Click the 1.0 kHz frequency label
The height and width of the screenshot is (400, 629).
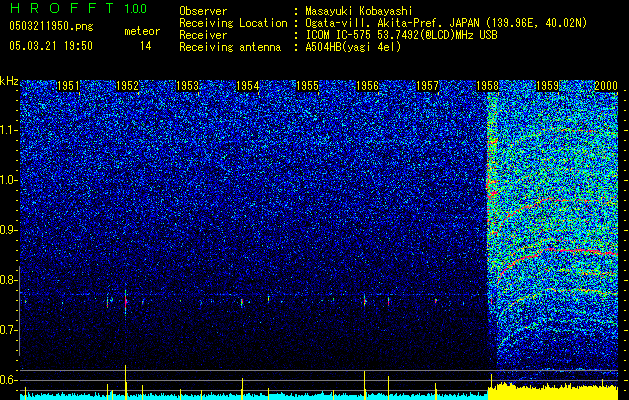point(9,180)
